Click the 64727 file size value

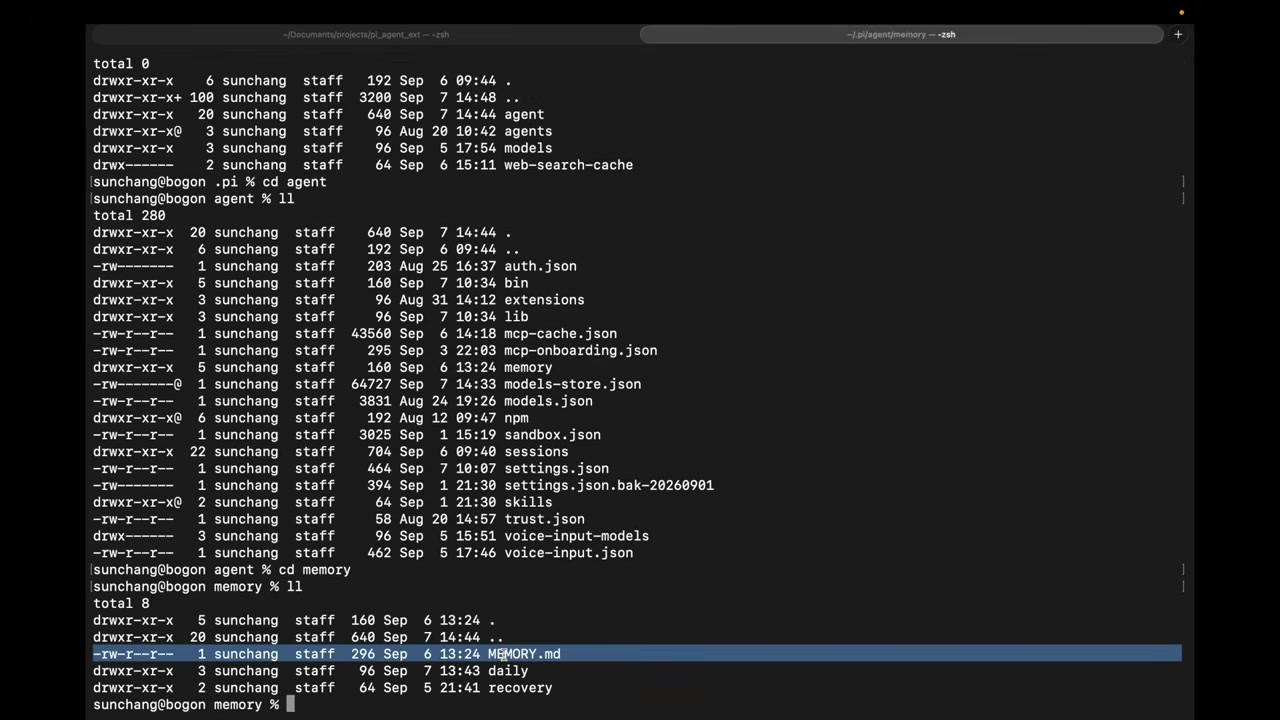click(x=371, y=384)
